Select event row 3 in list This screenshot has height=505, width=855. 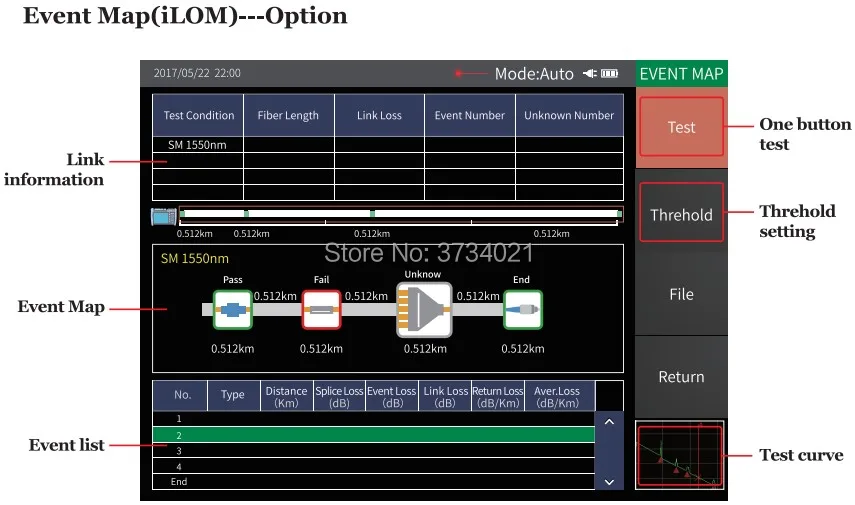click(x=374, y=450)
